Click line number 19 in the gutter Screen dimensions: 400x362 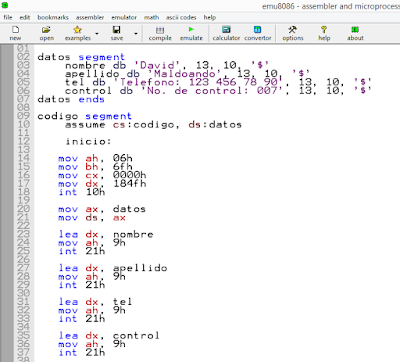coord(23,200)
